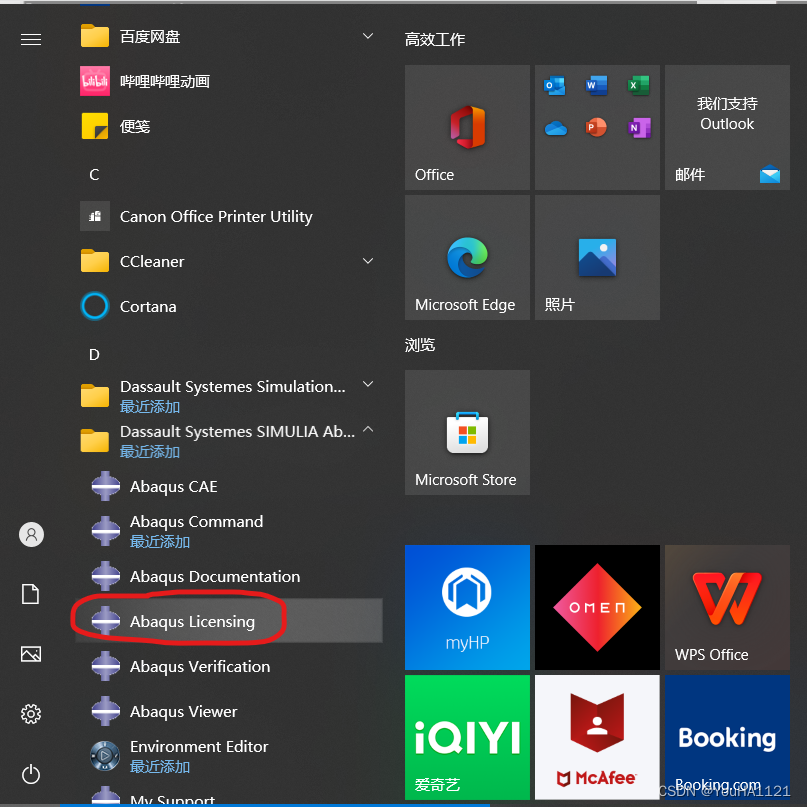Viewport: 807px width, 807px height.
Task: Launch Excel from the Office group tile
Action: pyautogui.click(x=639, y=85)
